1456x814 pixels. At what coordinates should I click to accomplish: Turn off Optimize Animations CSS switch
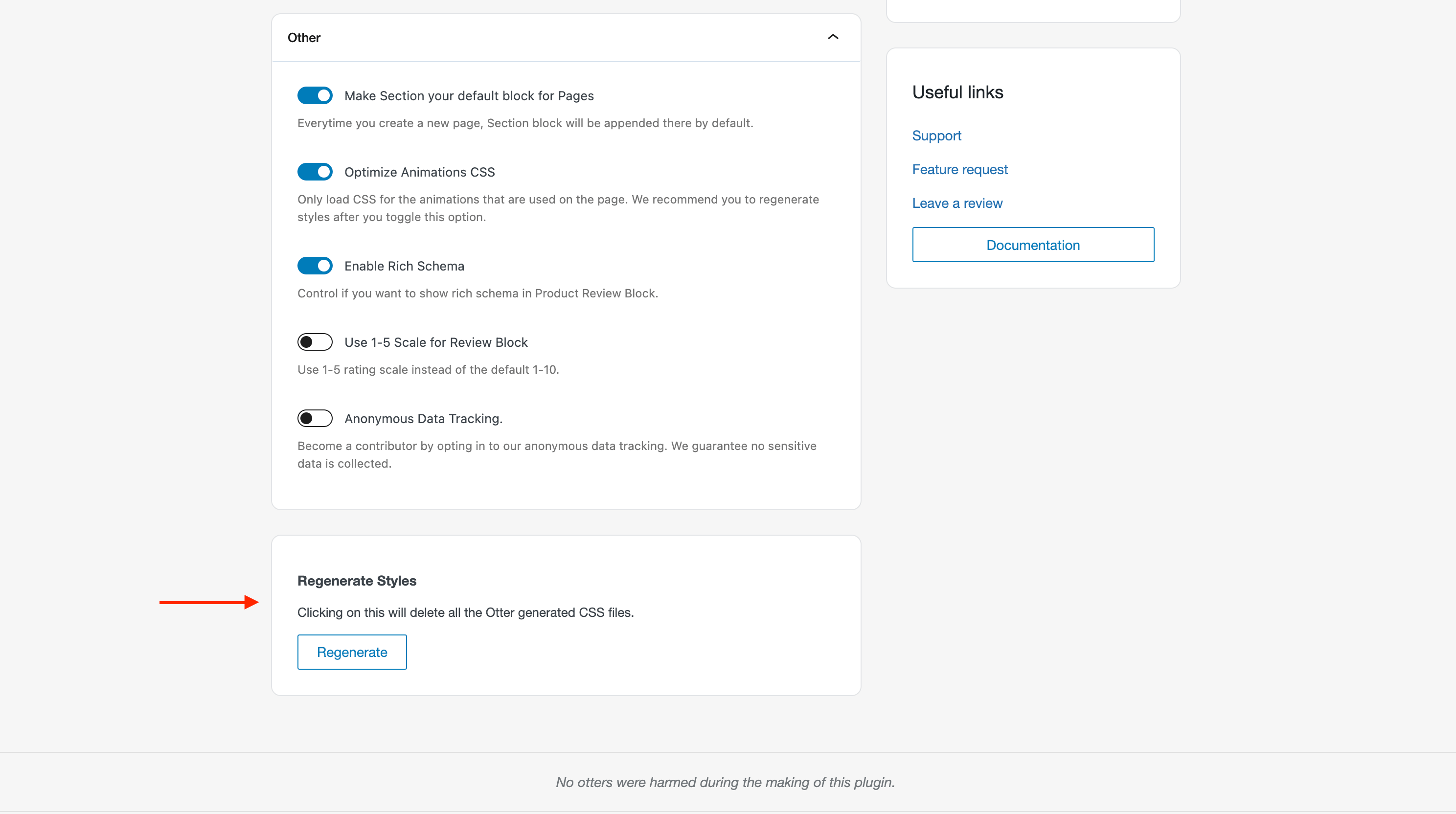(x=315, y=172)
